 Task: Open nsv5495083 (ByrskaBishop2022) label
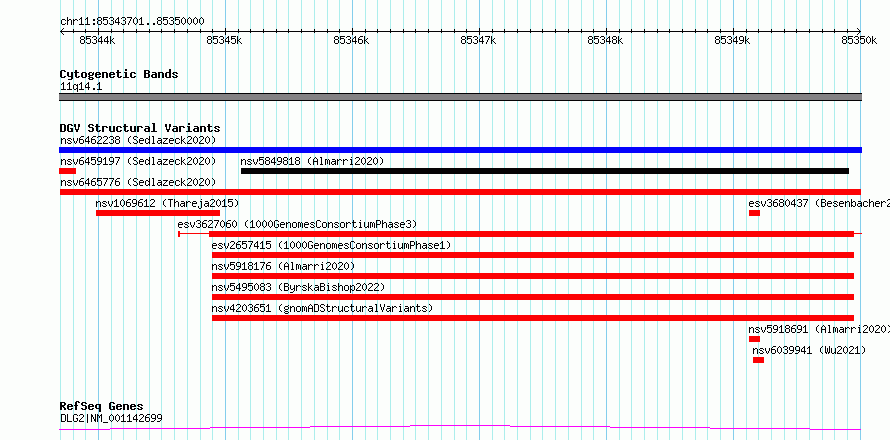click(x=298, y=287)
